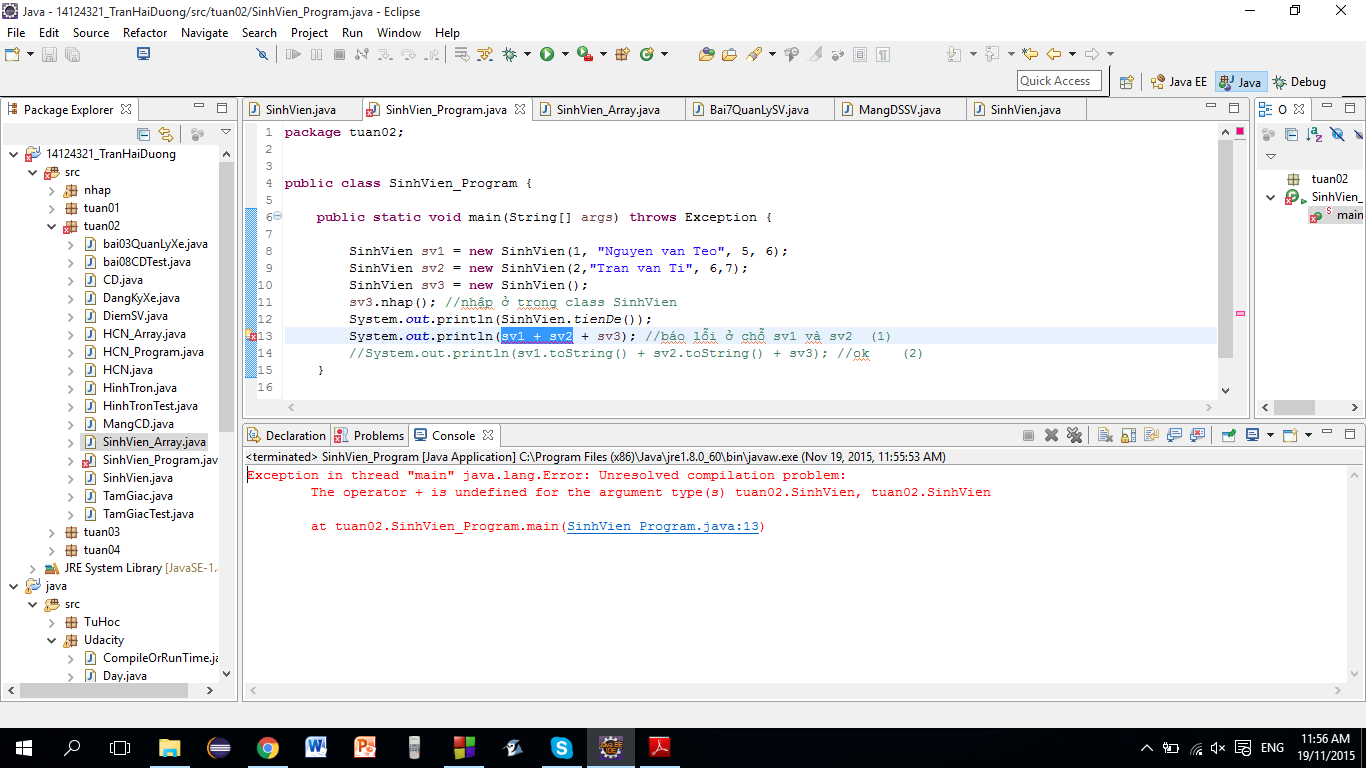Switch to the MangDSSV.java editor tab
The image size is (1366, 768).
click(x=899, y=110)
